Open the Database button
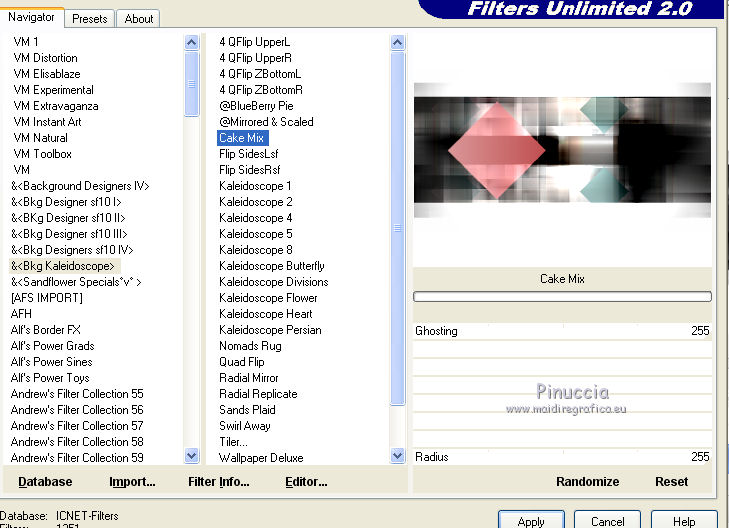 [45, 482]
